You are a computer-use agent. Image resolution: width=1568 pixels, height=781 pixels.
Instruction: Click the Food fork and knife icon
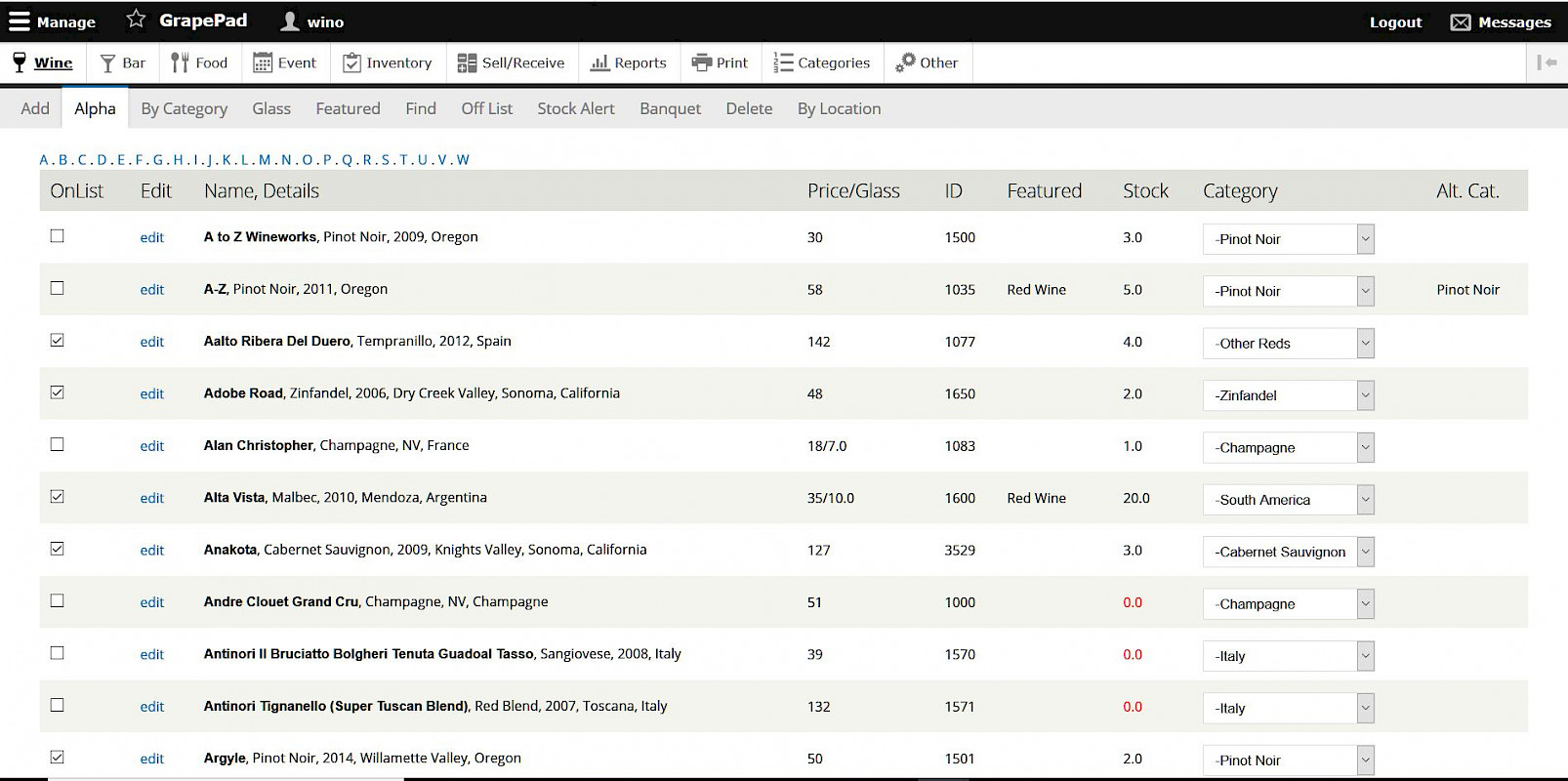pyautogui.click(x=180, y=62)
